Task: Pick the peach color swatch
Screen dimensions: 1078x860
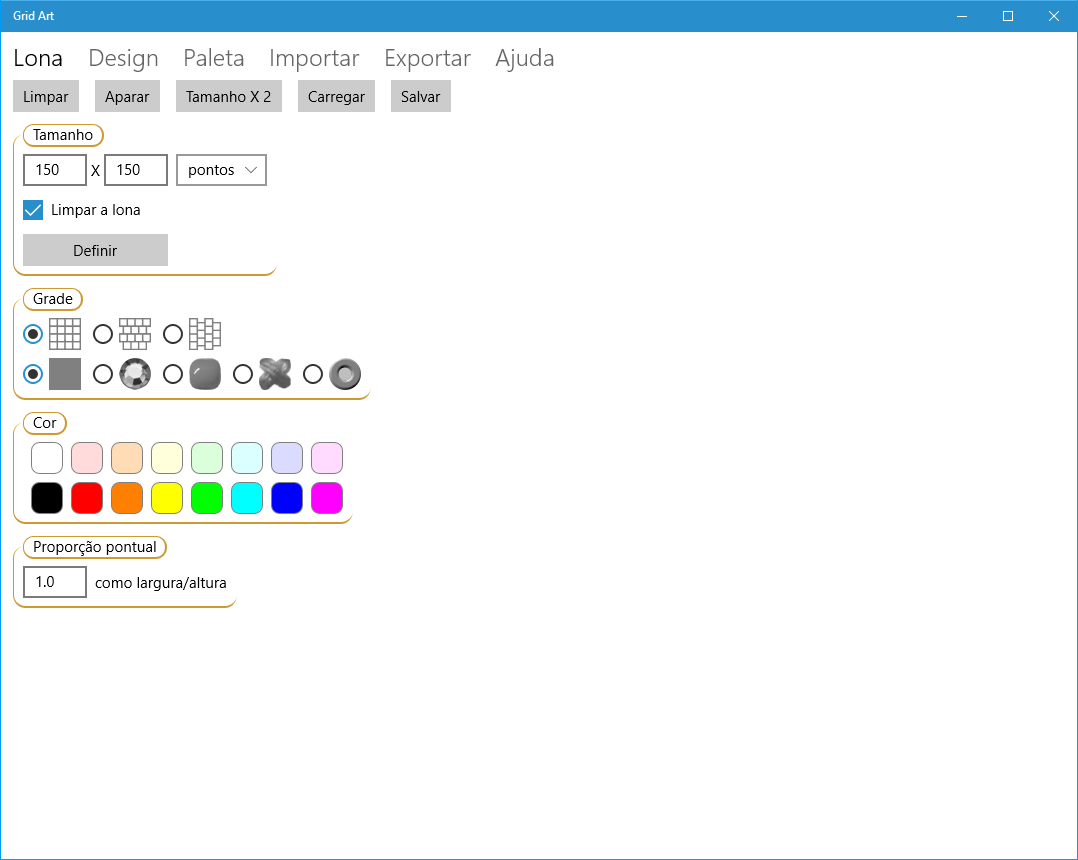Action: 127,458
